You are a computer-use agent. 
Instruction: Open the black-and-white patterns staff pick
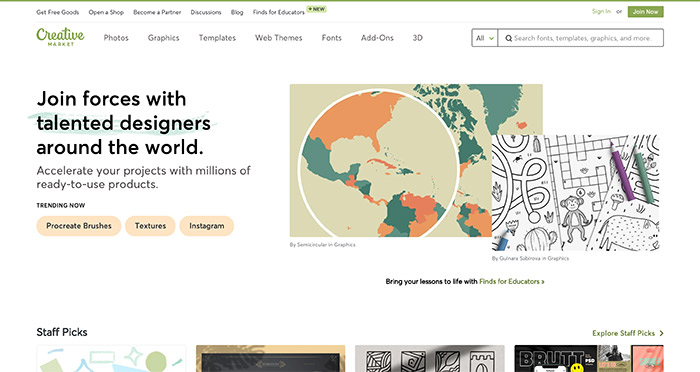click(x=430, y=359)
